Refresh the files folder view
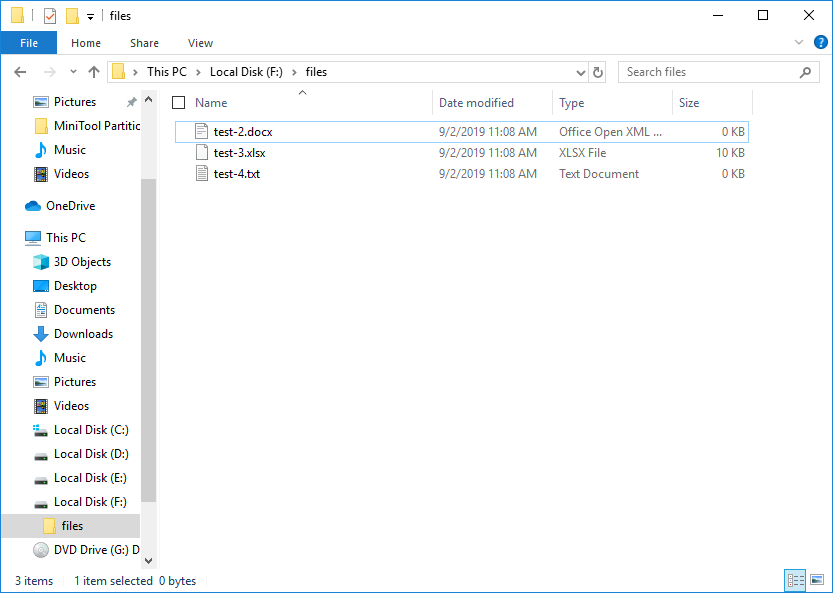 [x=598, y=72]
